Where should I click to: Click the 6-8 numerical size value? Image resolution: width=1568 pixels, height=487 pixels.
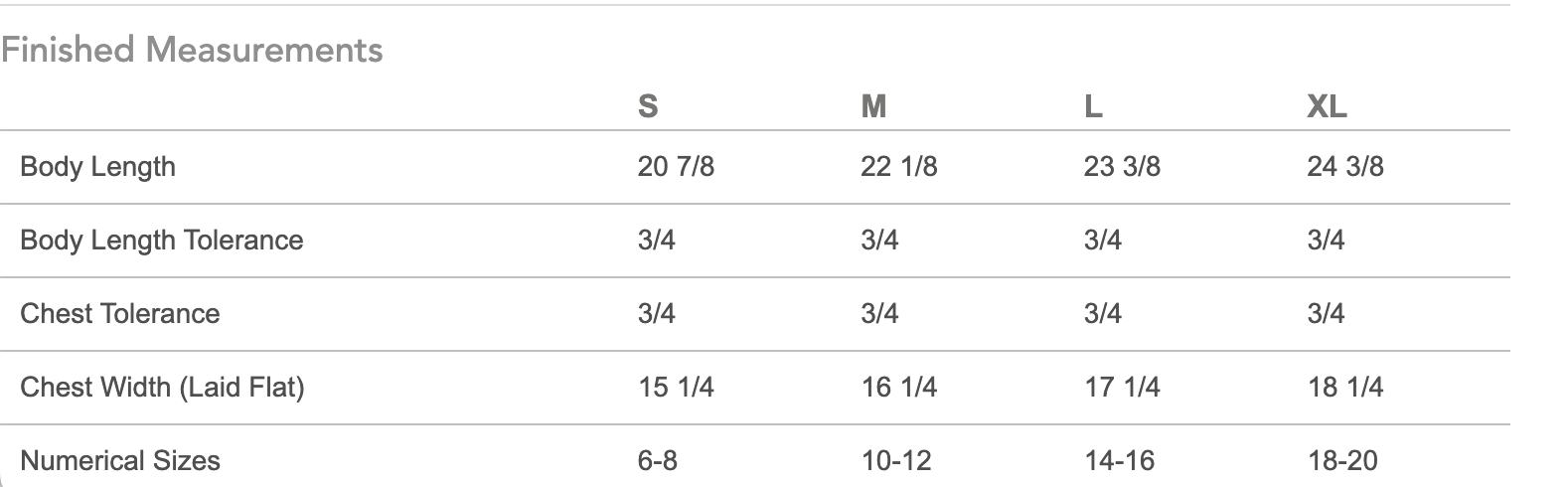657,460
